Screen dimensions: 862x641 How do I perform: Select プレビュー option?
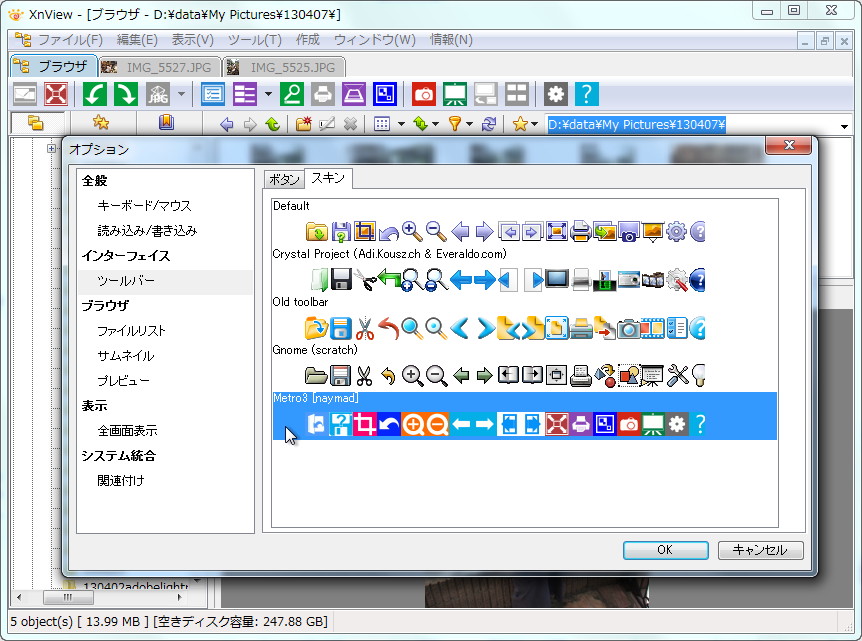click(x=123, y=380)
